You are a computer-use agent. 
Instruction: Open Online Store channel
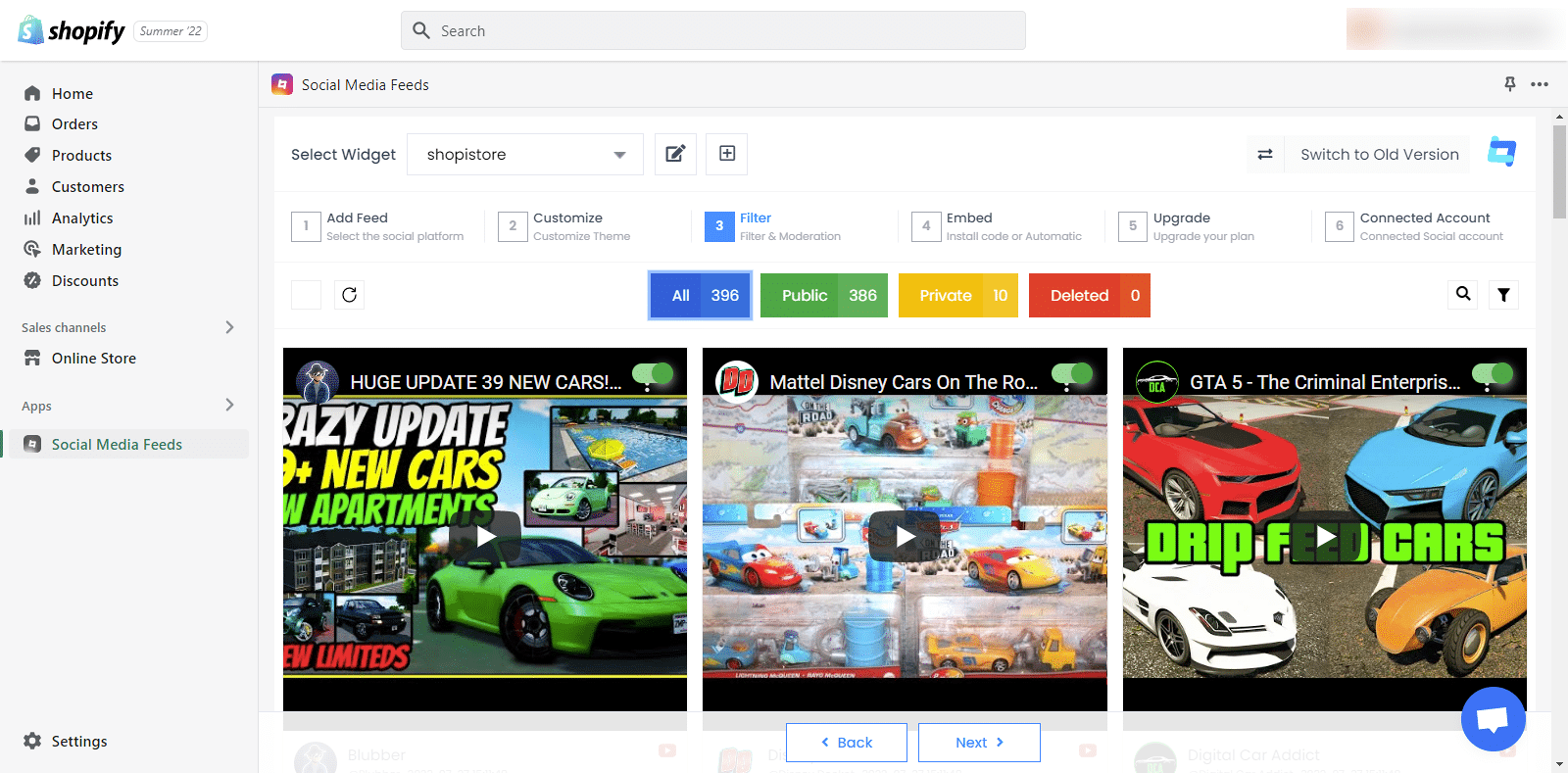[x=93, y=358]
